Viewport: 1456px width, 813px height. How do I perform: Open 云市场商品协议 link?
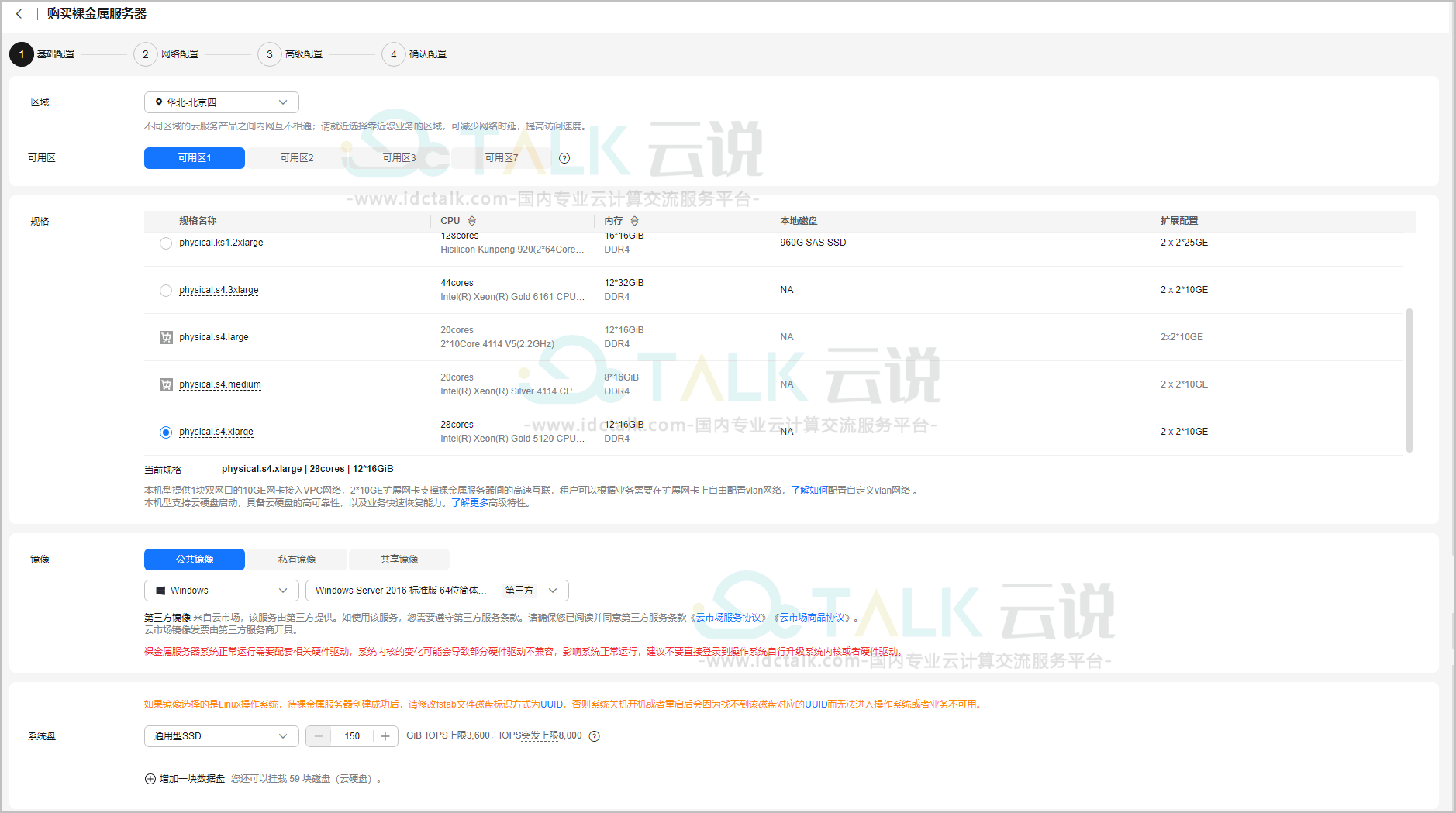point(813,618)
